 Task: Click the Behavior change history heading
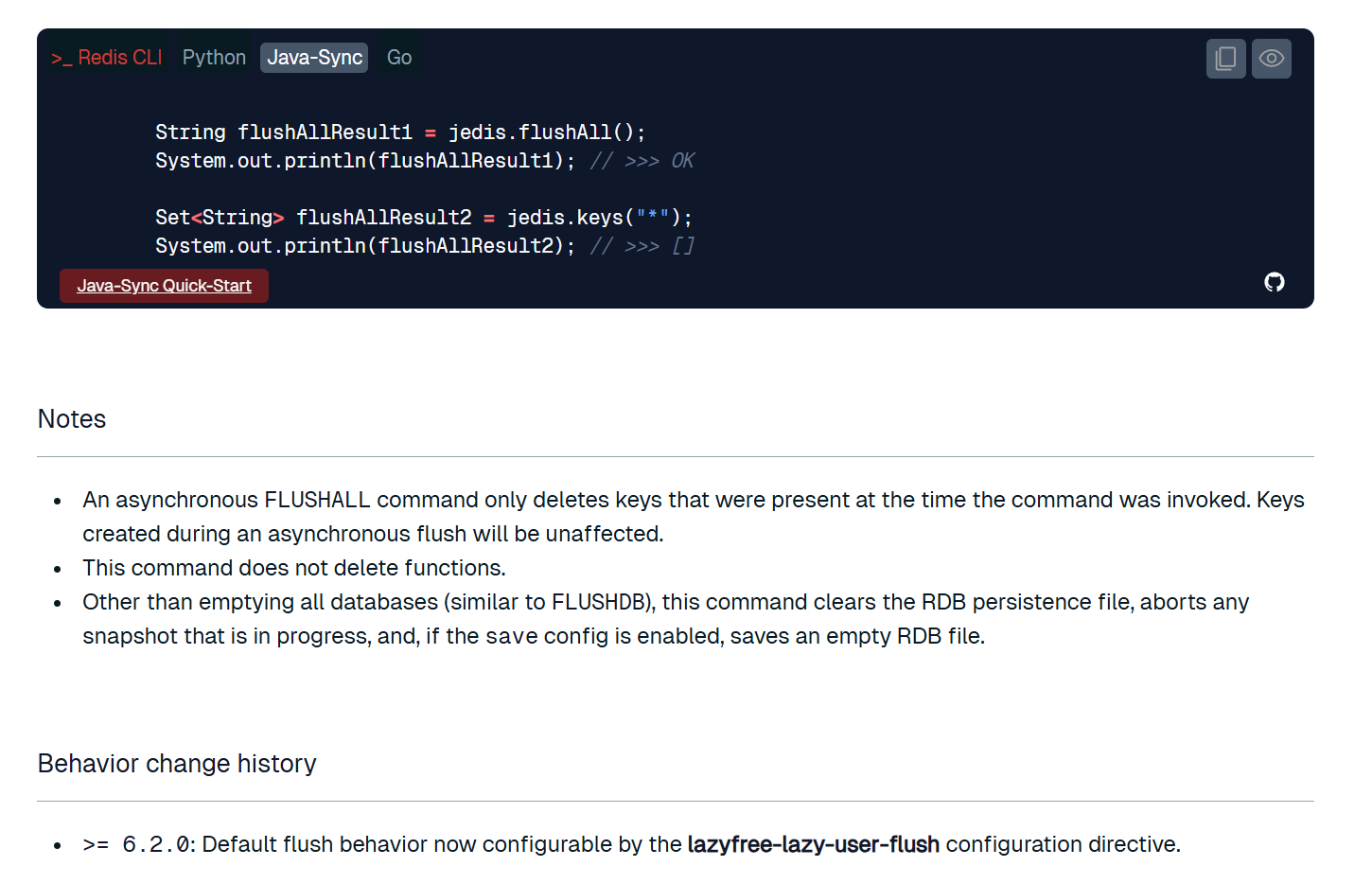click(177, 763)
